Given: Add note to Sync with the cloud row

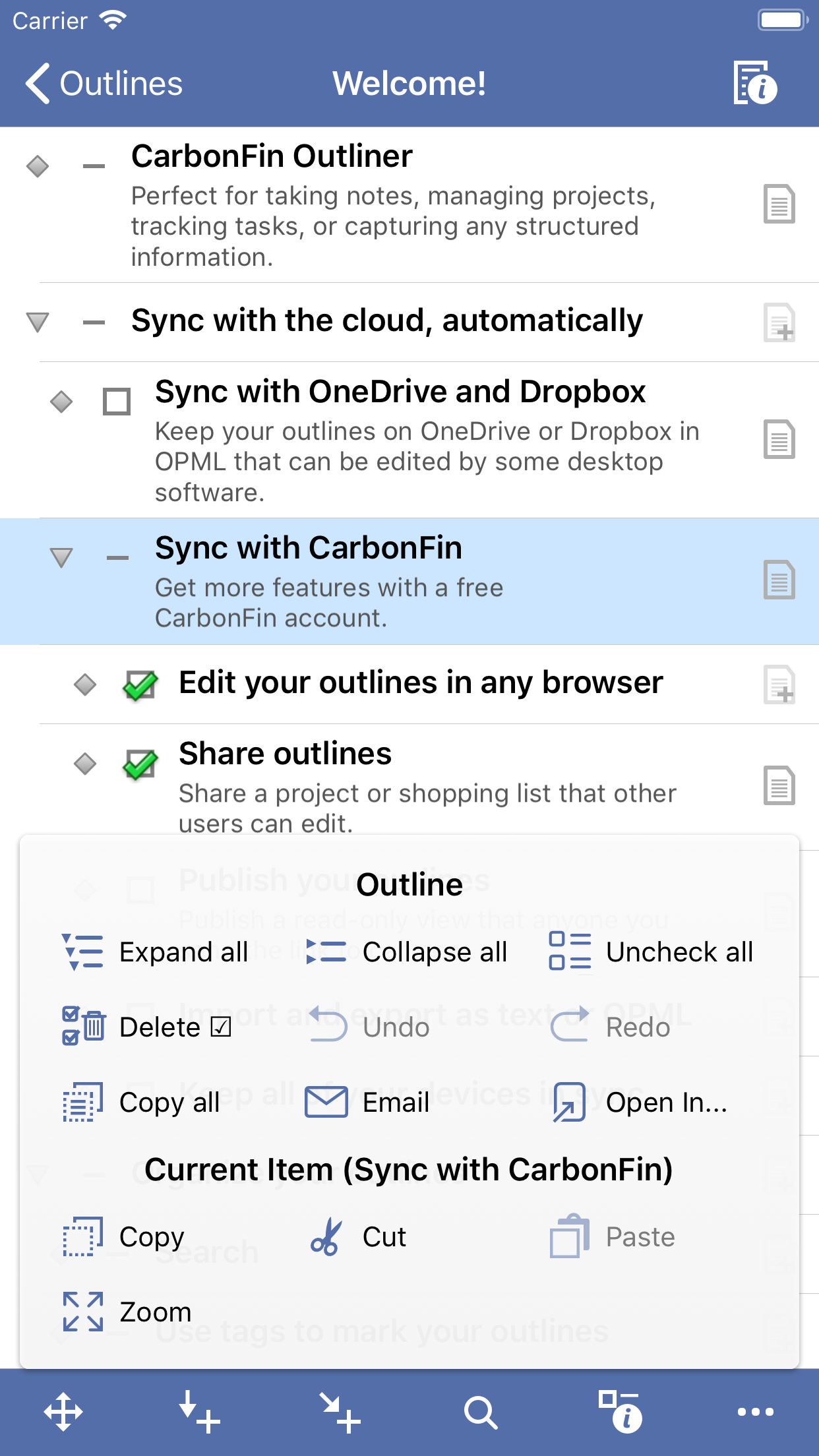Looking at the screenshot, I should click(x=779, y=322).
